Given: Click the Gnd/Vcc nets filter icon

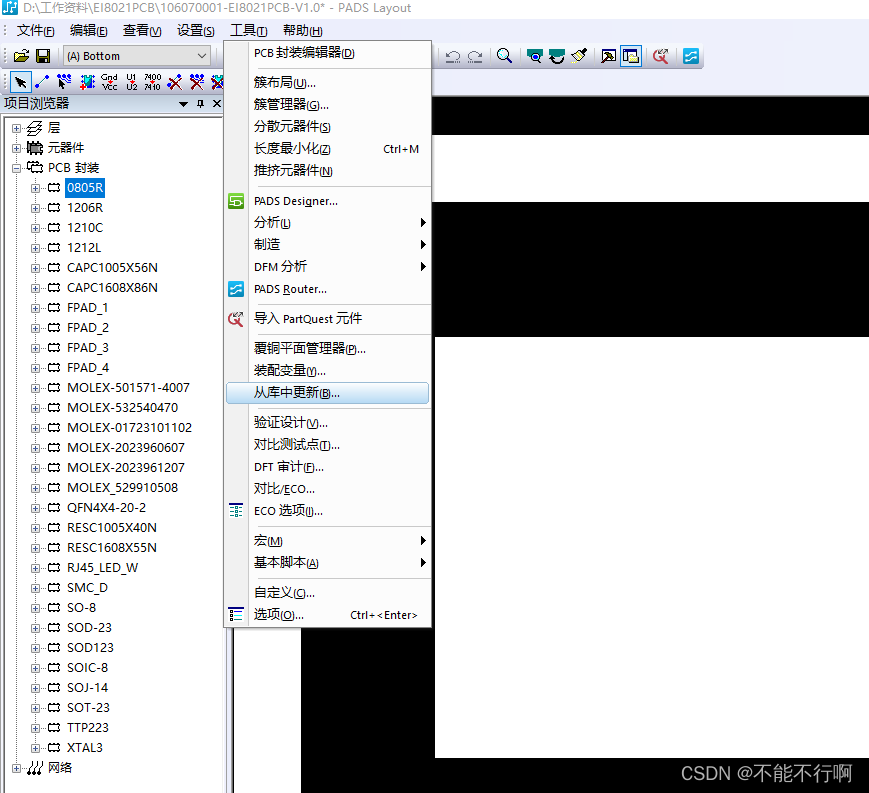Looking at the screenshot, I should coord(109,82).
